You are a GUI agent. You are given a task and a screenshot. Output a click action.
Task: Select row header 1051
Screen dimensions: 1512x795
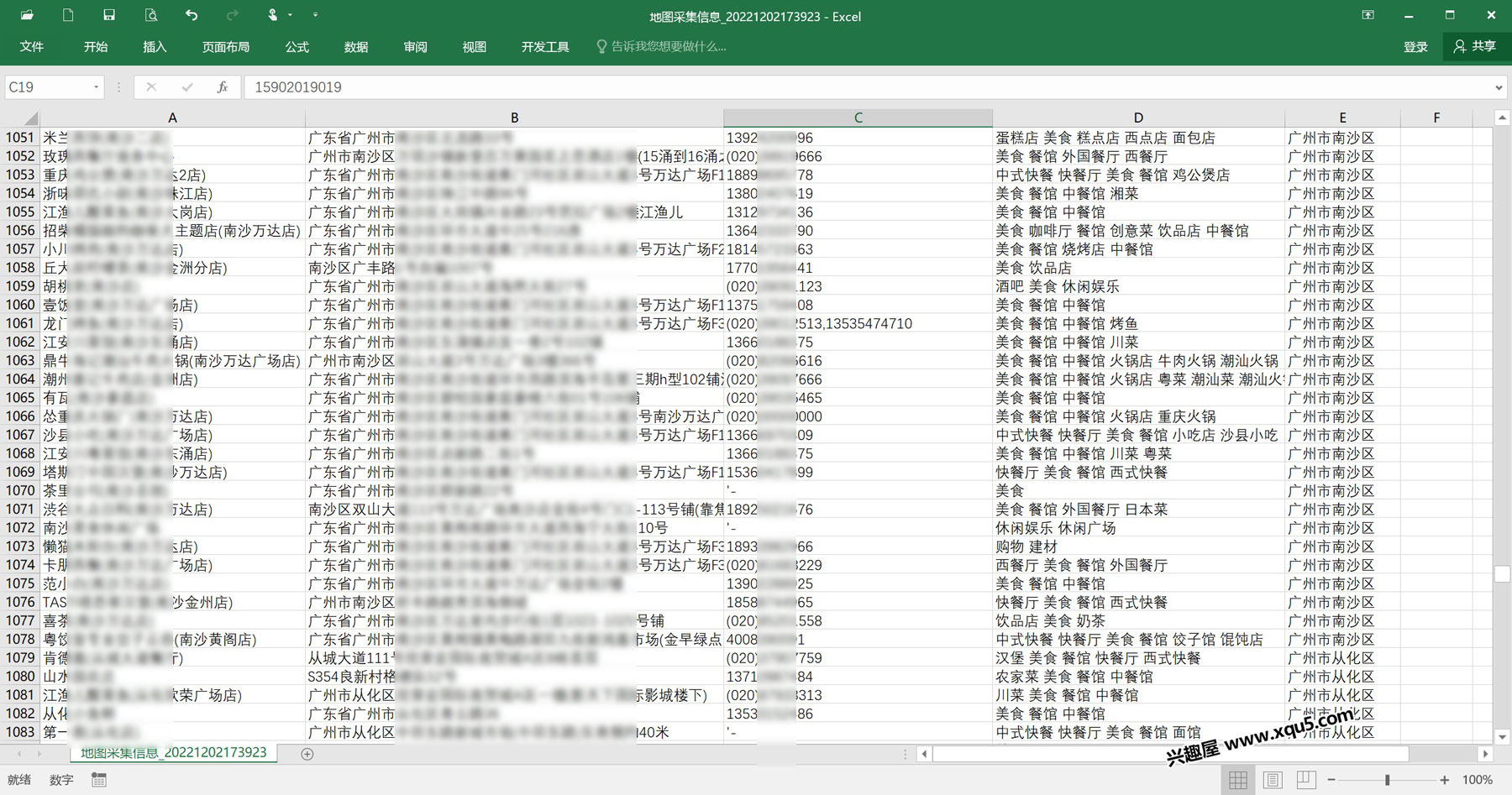(21, 138)
